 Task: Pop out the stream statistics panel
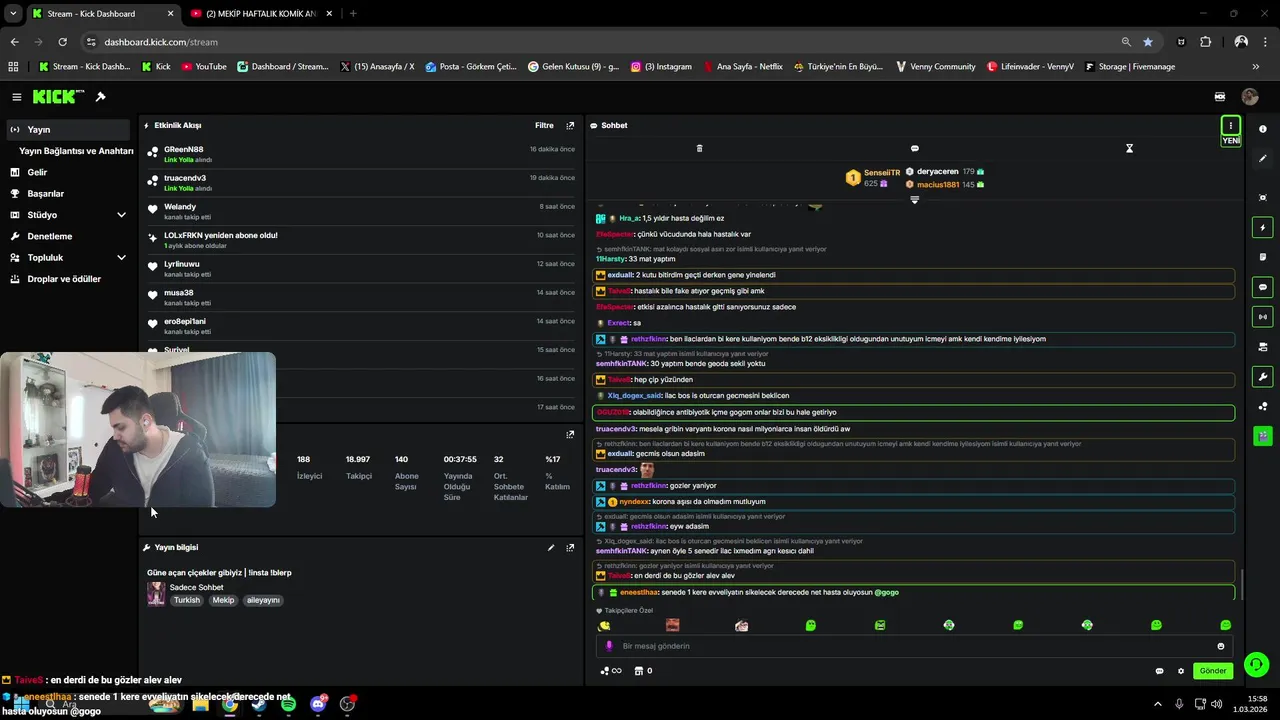pos(570,435)
